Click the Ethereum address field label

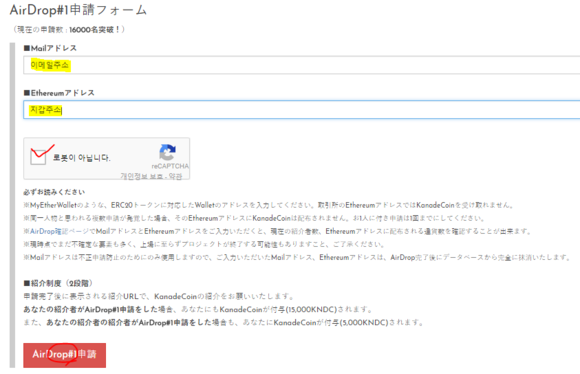59,93
